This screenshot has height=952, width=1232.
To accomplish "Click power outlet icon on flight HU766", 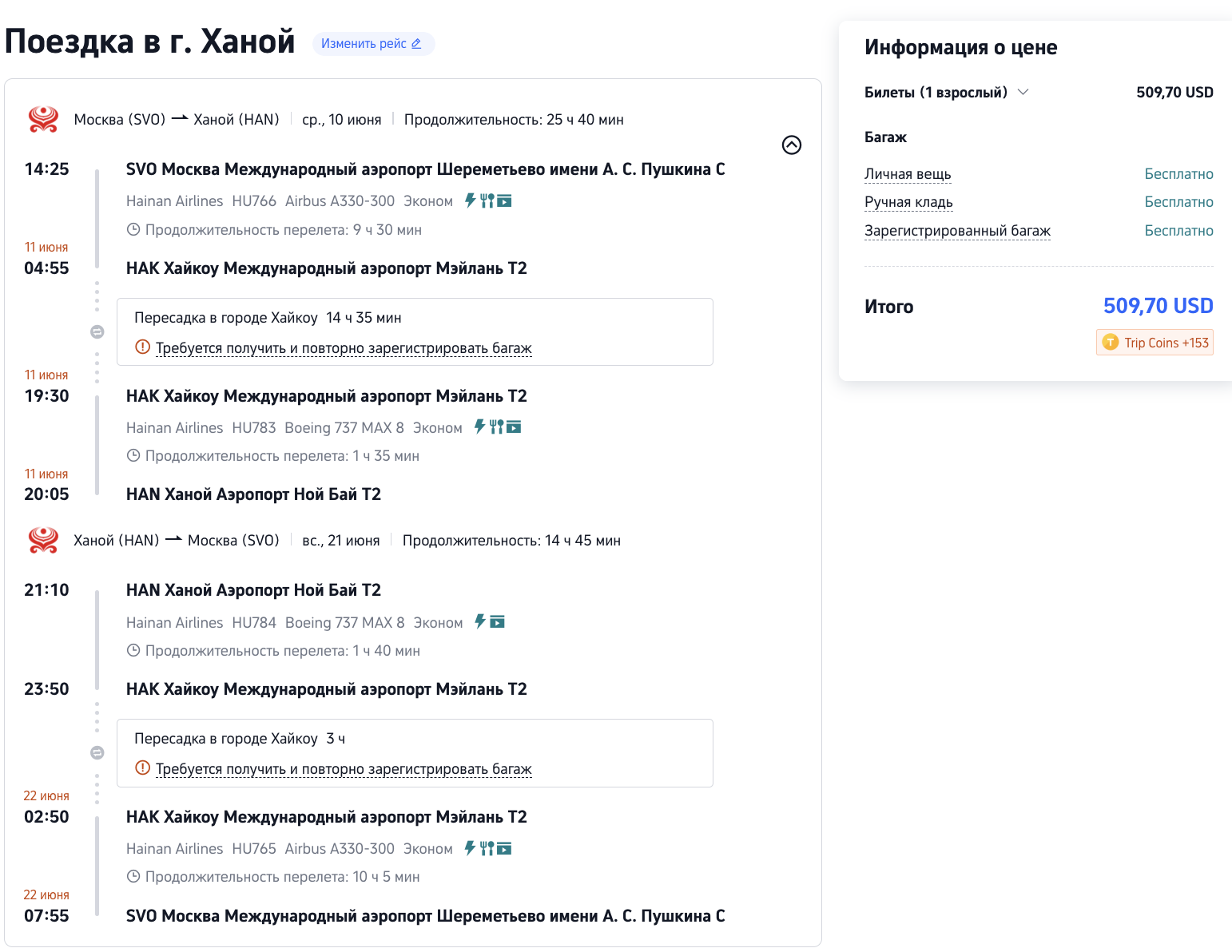I will tap(471, 200).
